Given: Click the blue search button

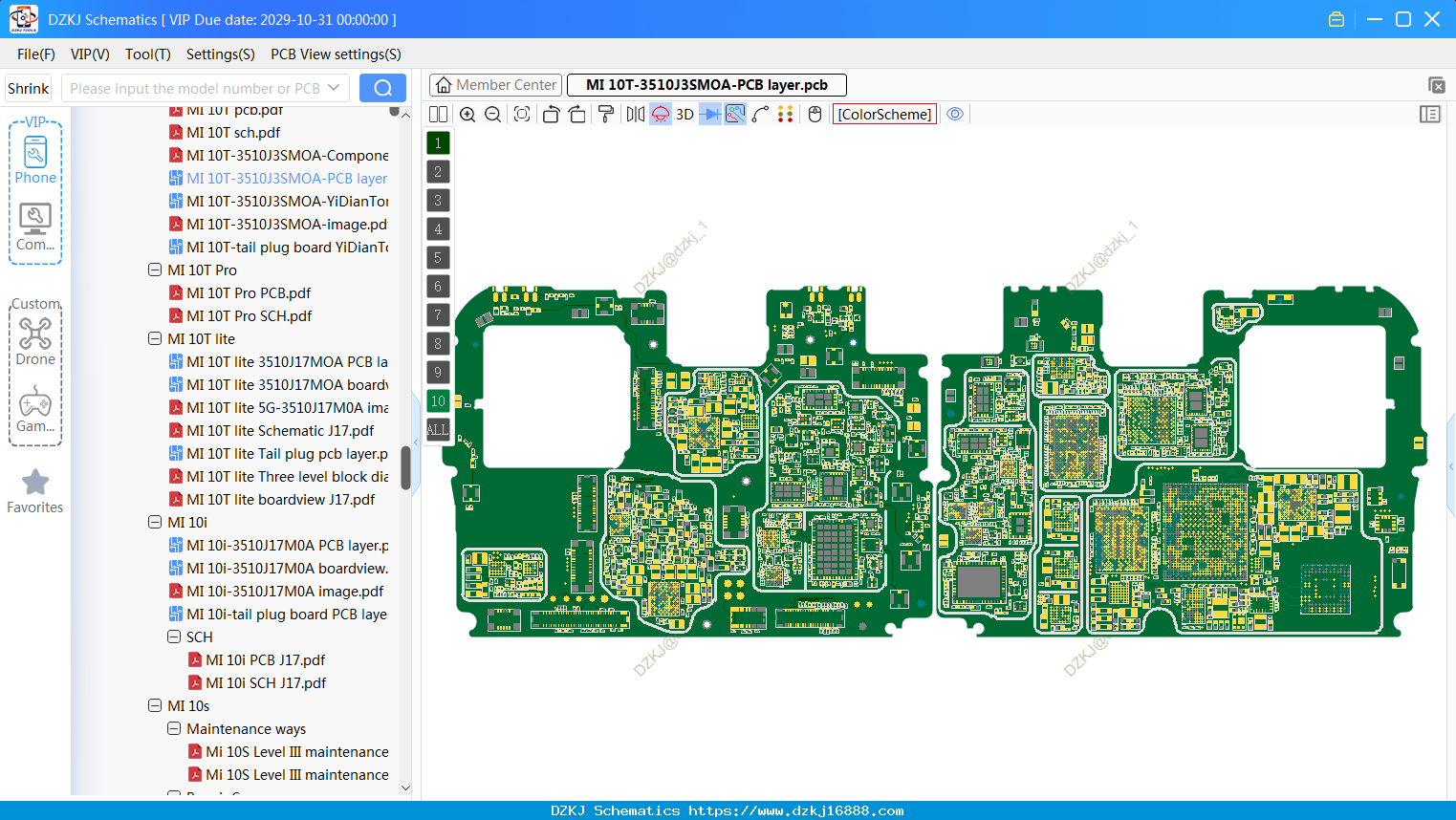Looking at the screenshot, I should tap(382, 88).
